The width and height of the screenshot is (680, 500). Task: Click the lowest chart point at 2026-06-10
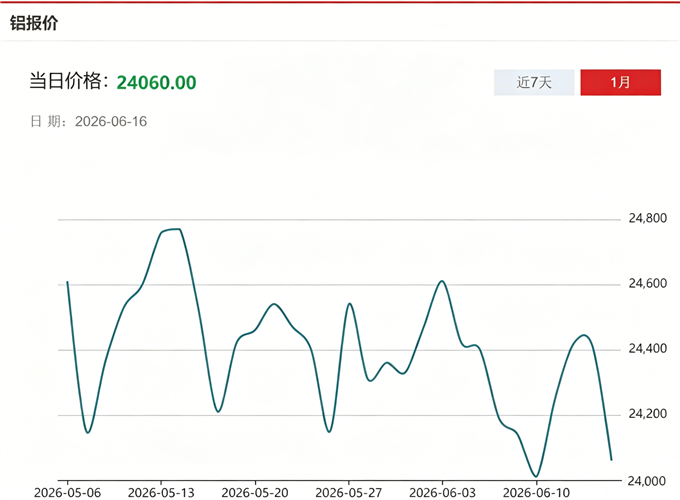(536, 476)
